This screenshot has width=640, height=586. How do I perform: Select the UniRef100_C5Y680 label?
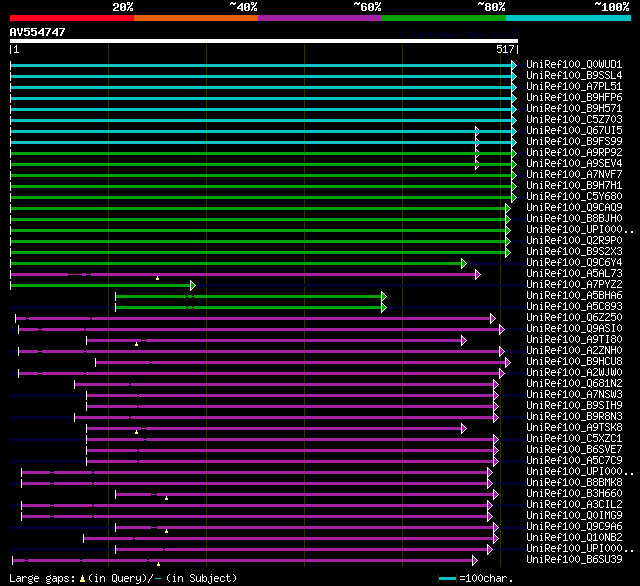pyautogui.click(x=574, y=197)
